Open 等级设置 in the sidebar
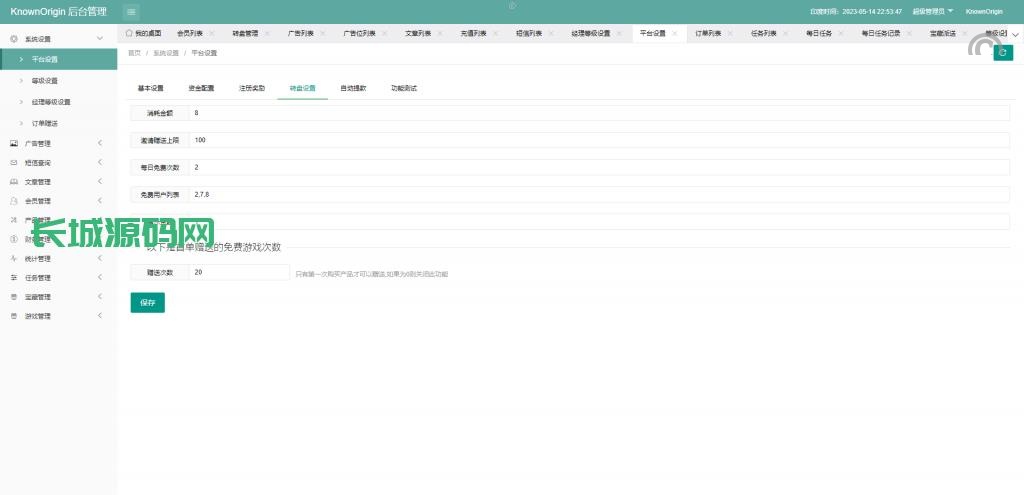The width and height of the screenshot is (1024, 495). pos(45,81)
